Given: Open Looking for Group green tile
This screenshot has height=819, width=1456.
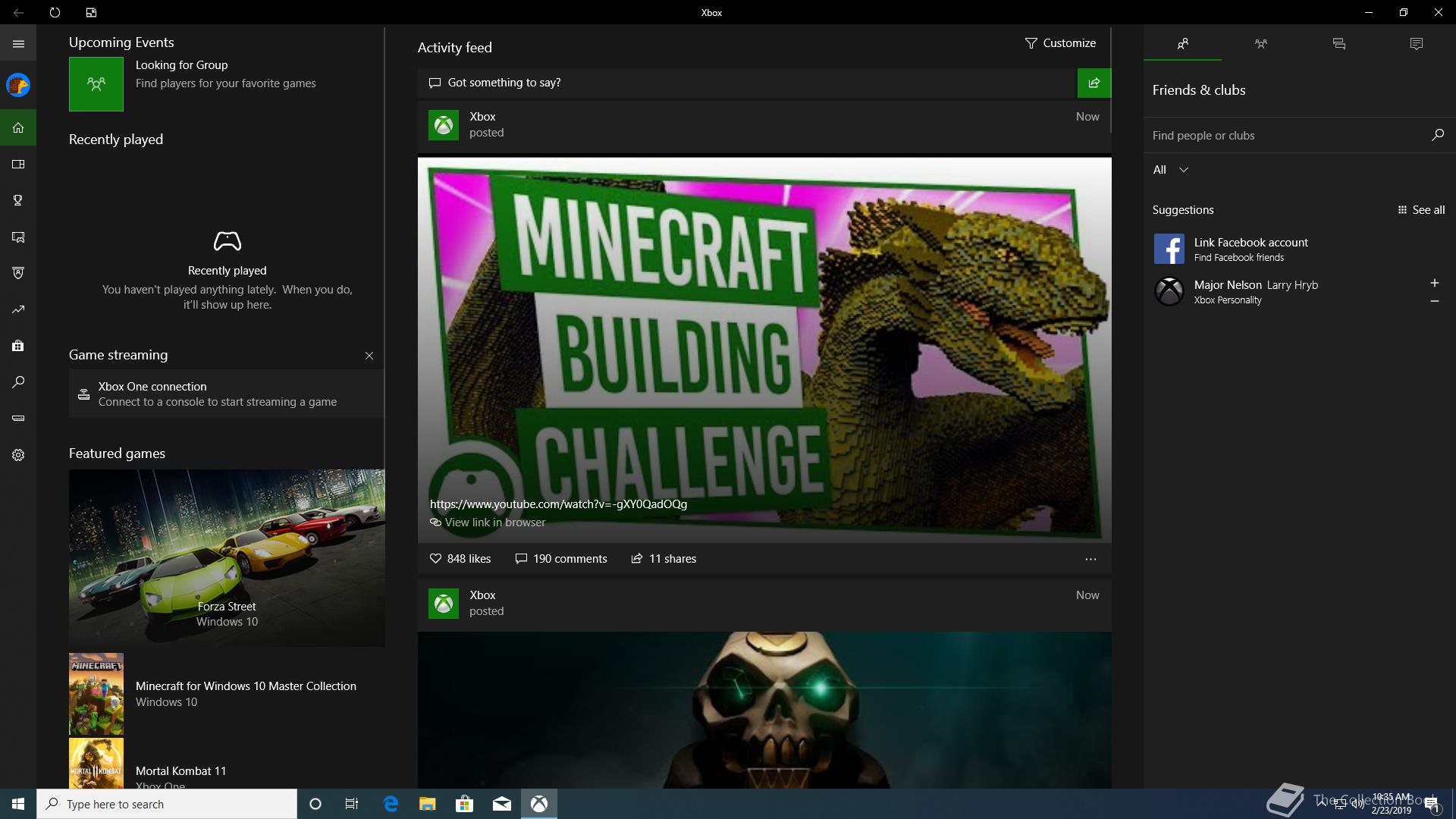Looking at the screenshot, I should [x=96, y=84].
